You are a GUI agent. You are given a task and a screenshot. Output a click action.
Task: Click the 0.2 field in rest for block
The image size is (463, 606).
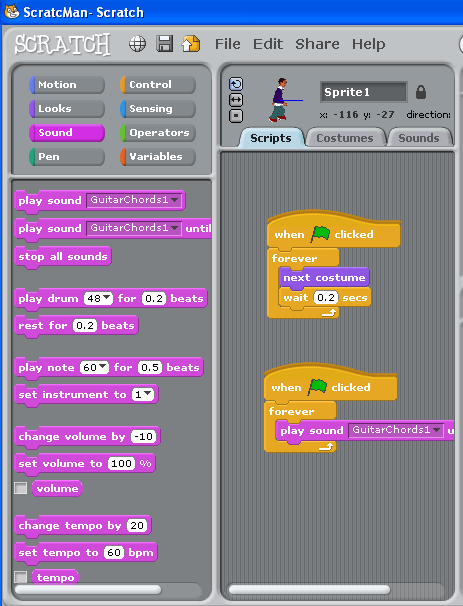85,325
